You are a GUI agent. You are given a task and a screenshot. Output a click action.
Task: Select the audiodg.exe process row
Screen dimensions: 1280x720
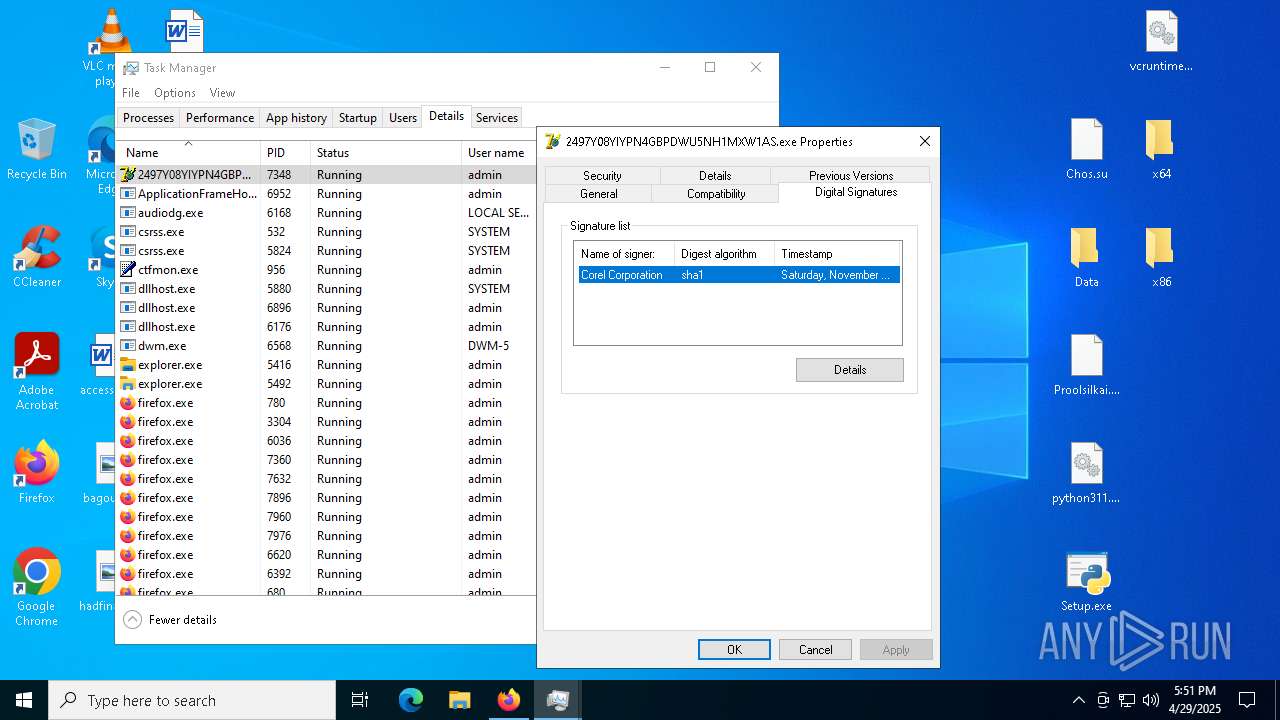pos(327,213)
